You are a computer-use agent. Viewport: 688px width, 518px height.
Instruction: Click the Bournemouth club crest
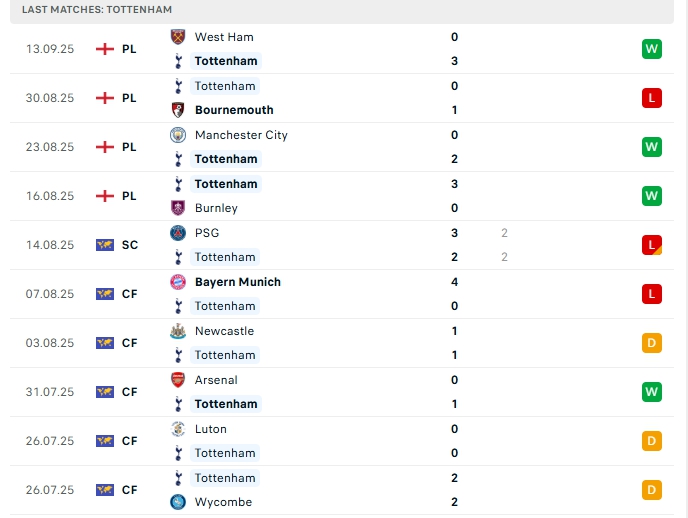(178, 110)
